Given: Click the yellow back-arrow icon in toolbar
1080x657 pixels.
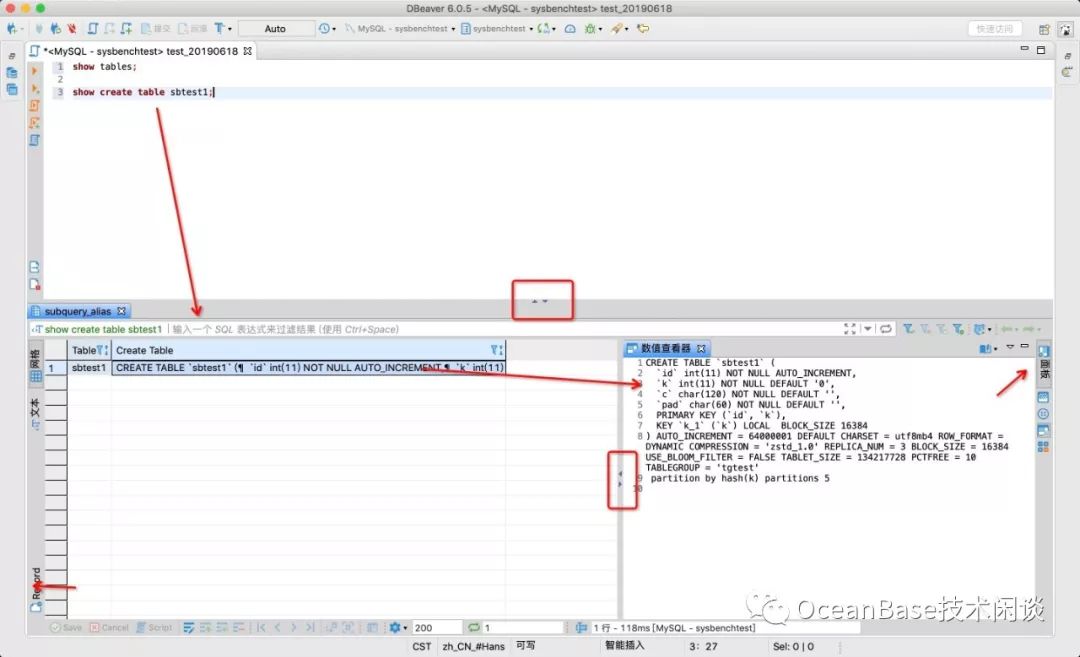Looking at the screenshot, I should (x=643, y=29).
